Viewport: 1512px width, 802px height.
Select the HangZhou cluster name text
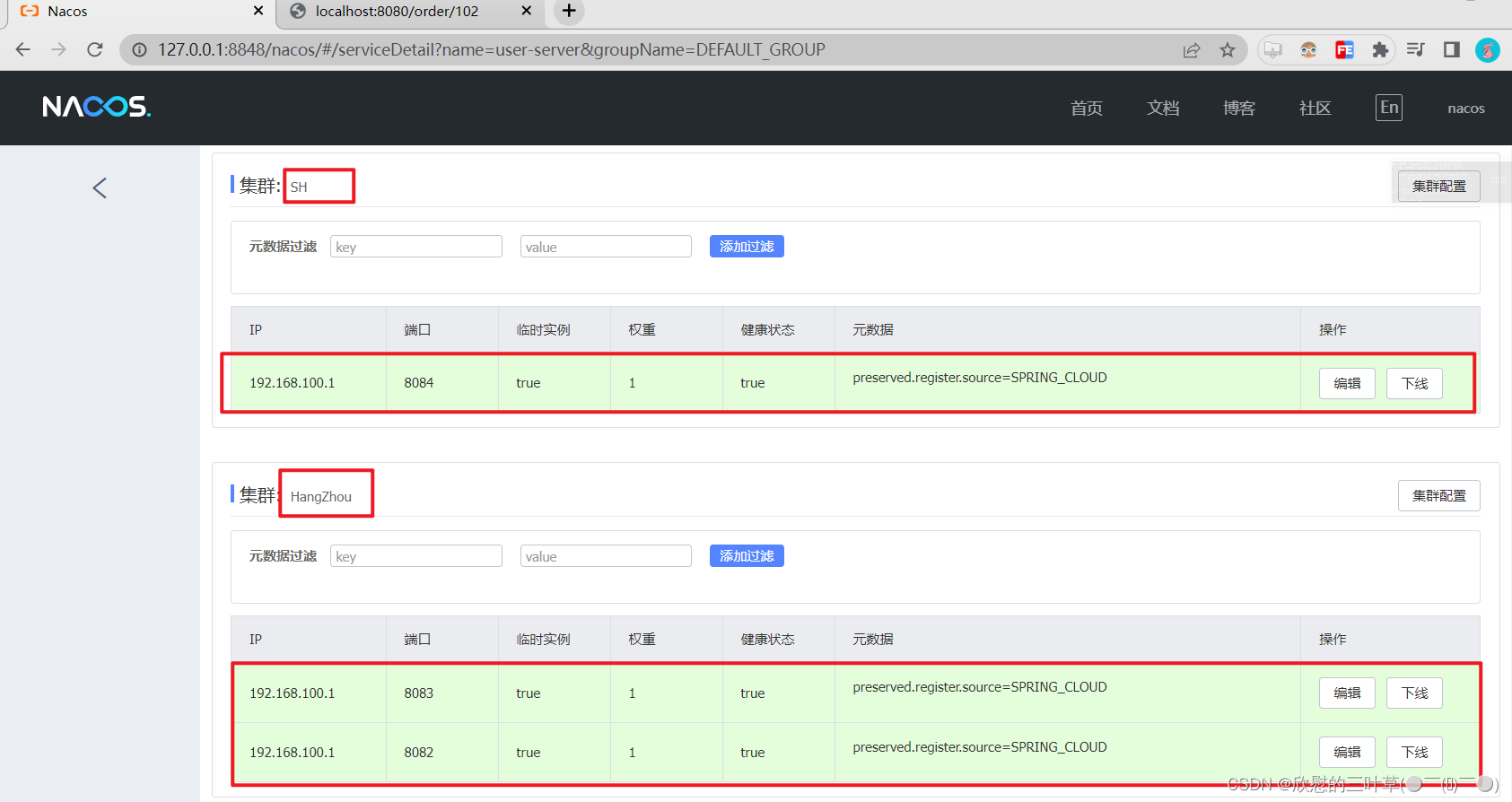coord(321,497)
